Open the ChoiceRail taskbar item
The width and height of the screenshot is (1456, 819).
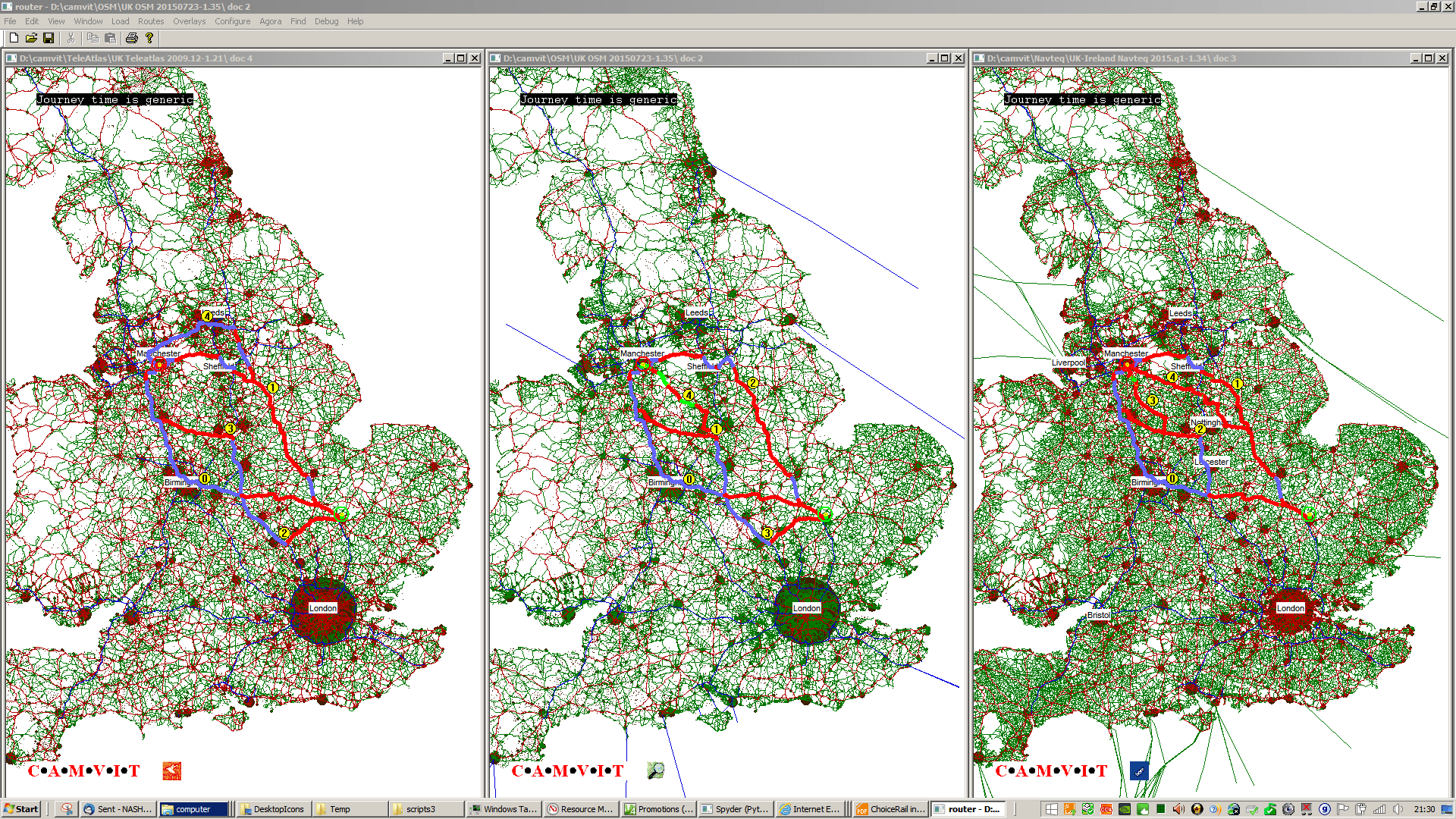pos(890,809)
